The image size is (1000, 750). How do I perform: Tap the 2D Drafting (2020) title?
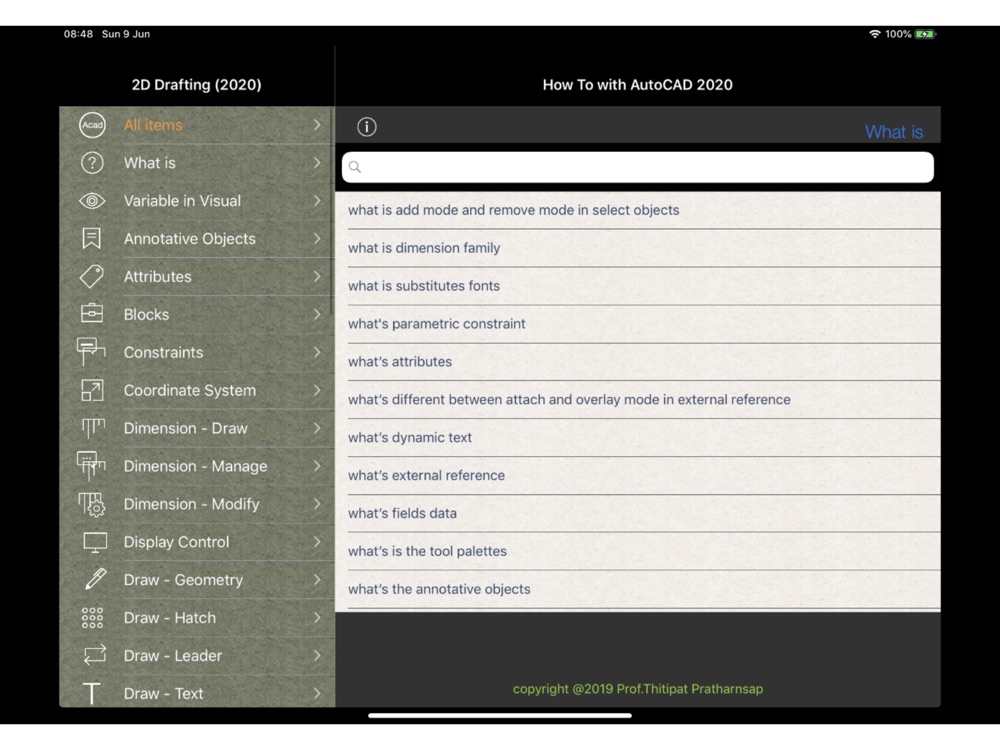pyautogui.click(x=196, y=85)
